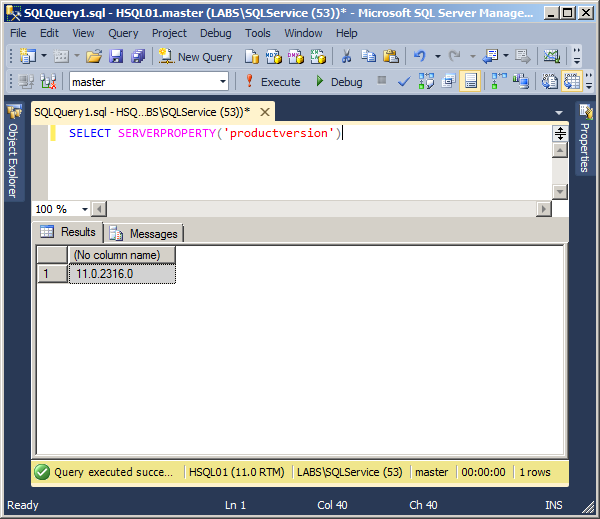Click the Copy icon
The height and width of the screenshot is (519, 600).
[368, 56]
